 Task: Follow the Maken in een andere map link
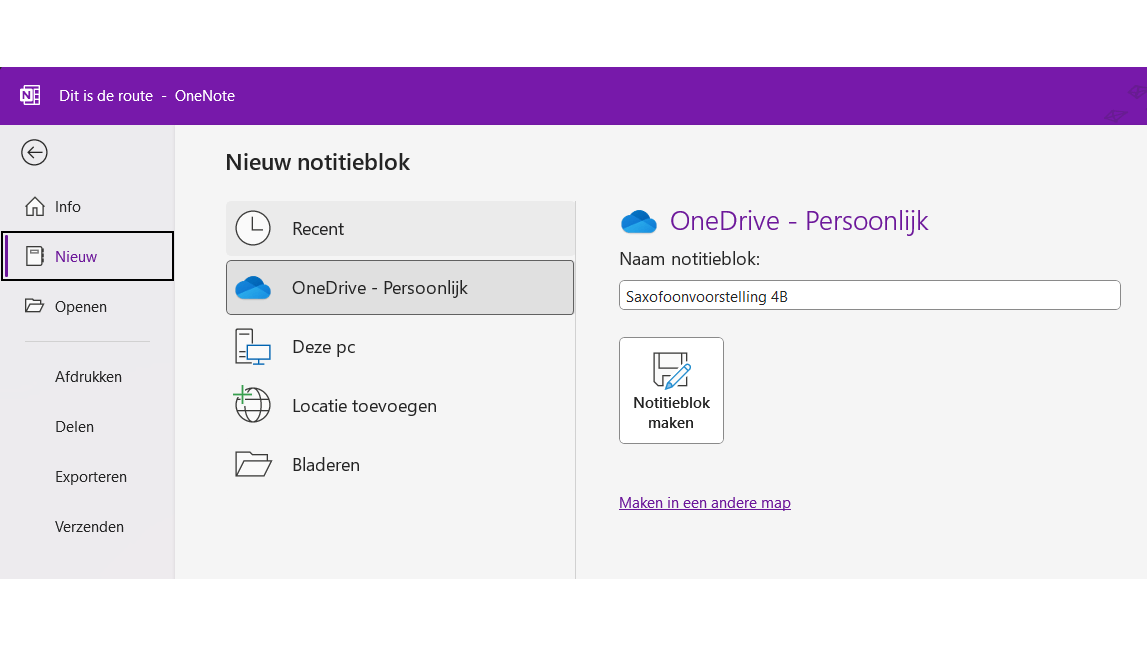tap(704, 503)
